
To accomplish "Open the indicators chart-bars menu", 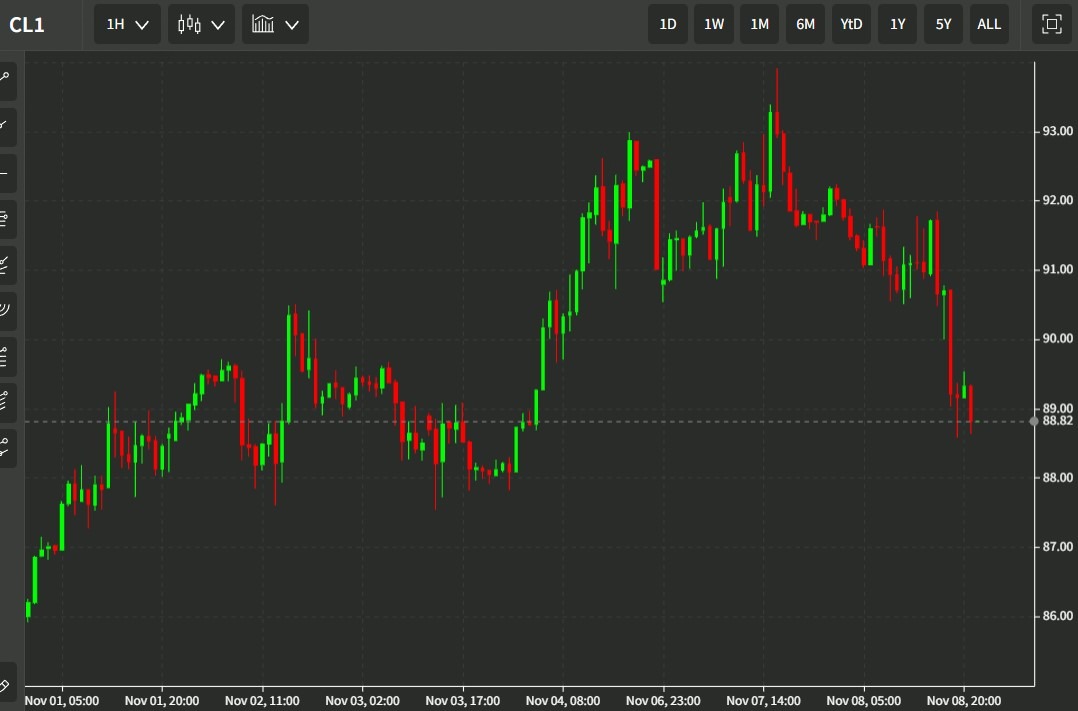I will pos(275,24).
